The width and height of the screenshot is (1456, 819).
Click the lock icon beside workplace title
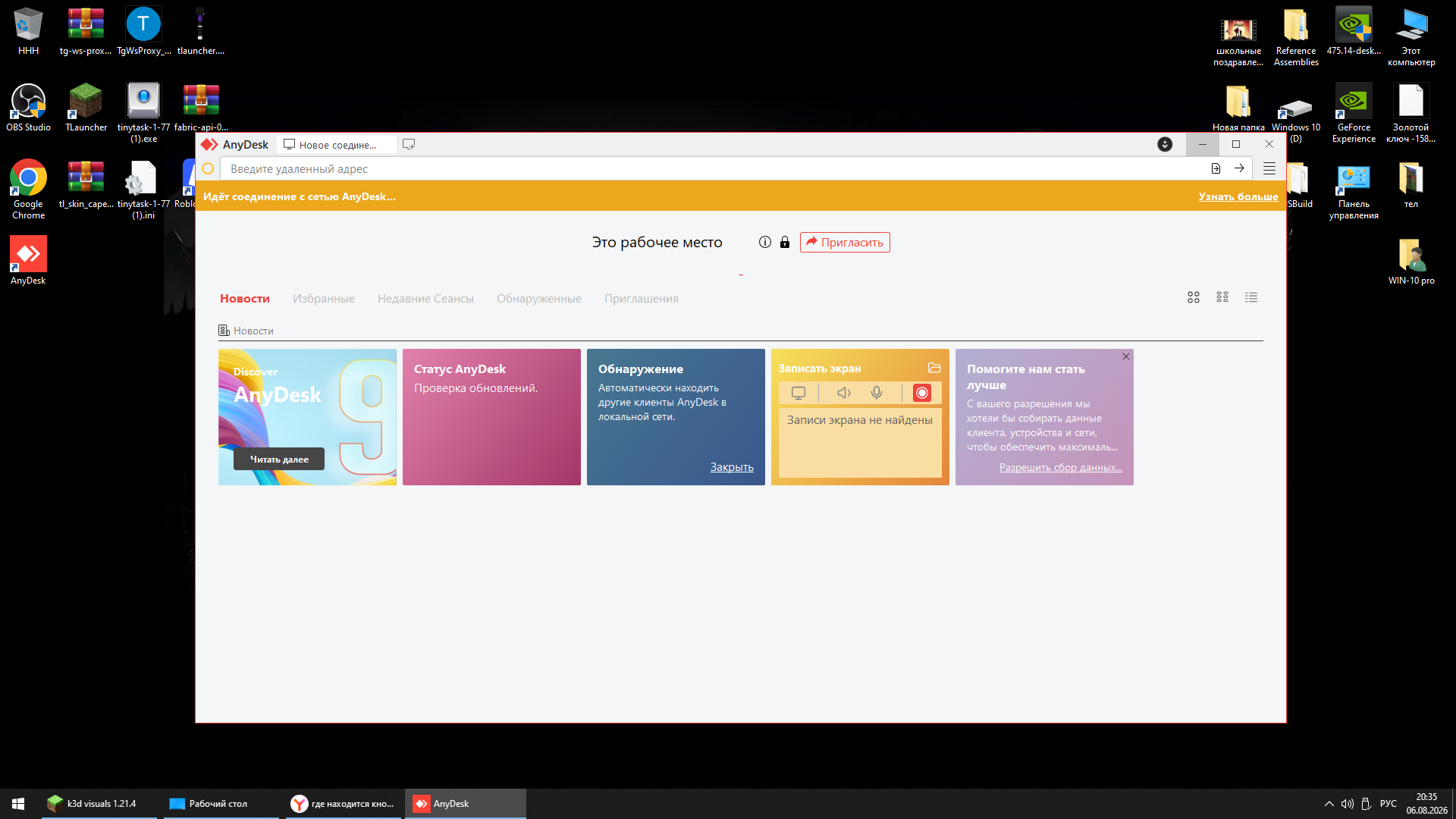pos(785,242)
